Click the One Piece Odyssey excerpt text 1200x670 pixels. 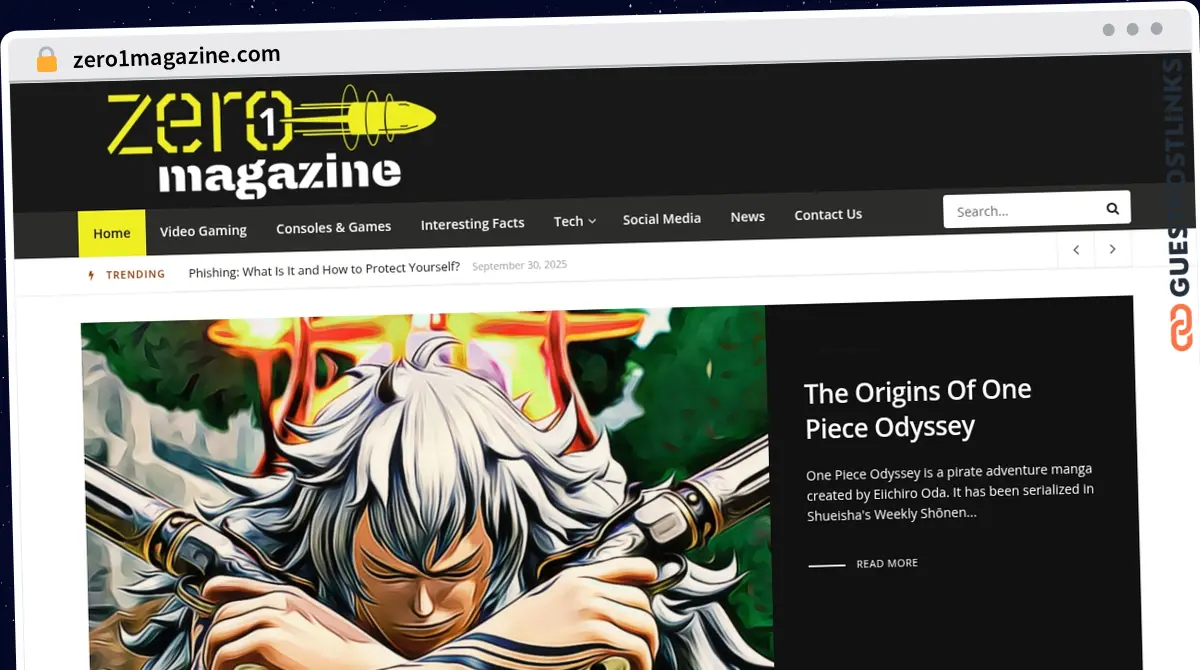tap(950, 491)
